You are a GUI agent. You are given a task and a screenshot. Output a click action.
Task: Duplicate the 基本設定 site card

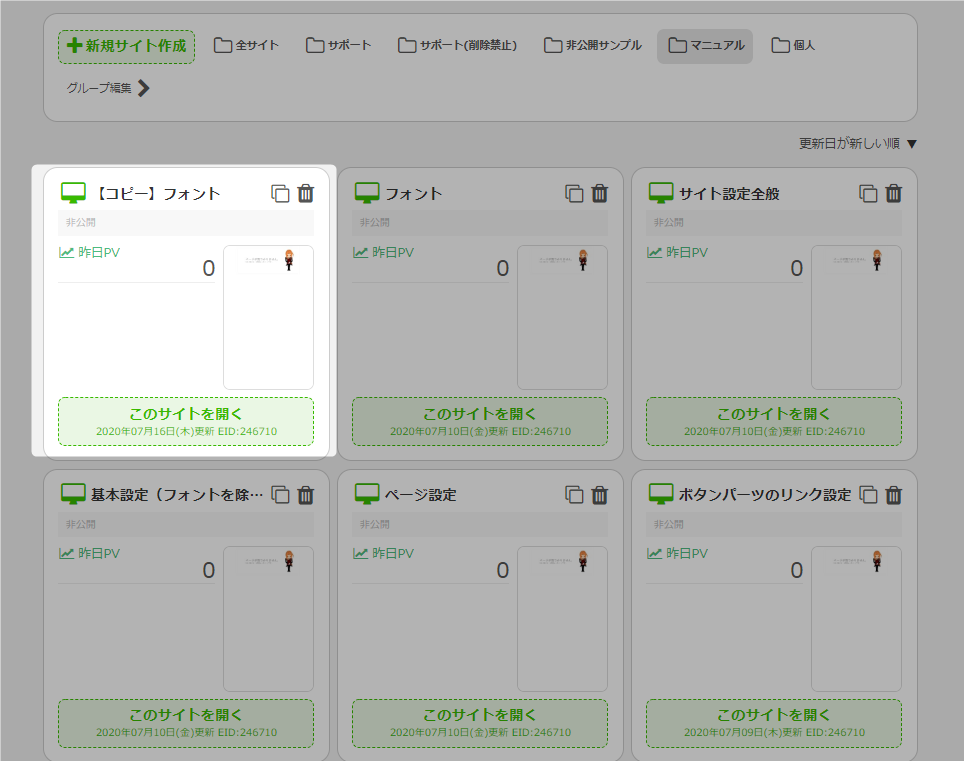280,495
